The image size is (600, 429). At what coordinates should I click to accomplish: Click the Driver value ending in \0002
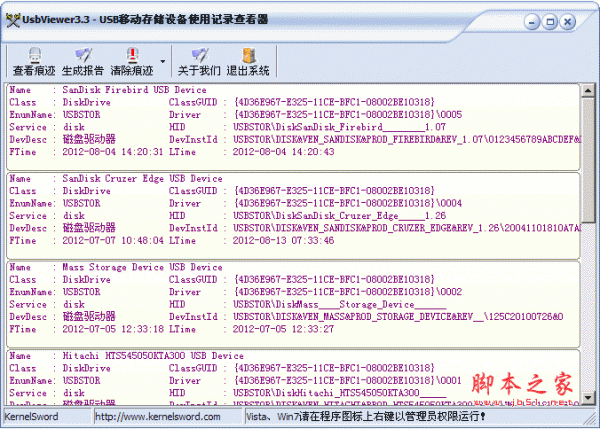click(348, 292)
